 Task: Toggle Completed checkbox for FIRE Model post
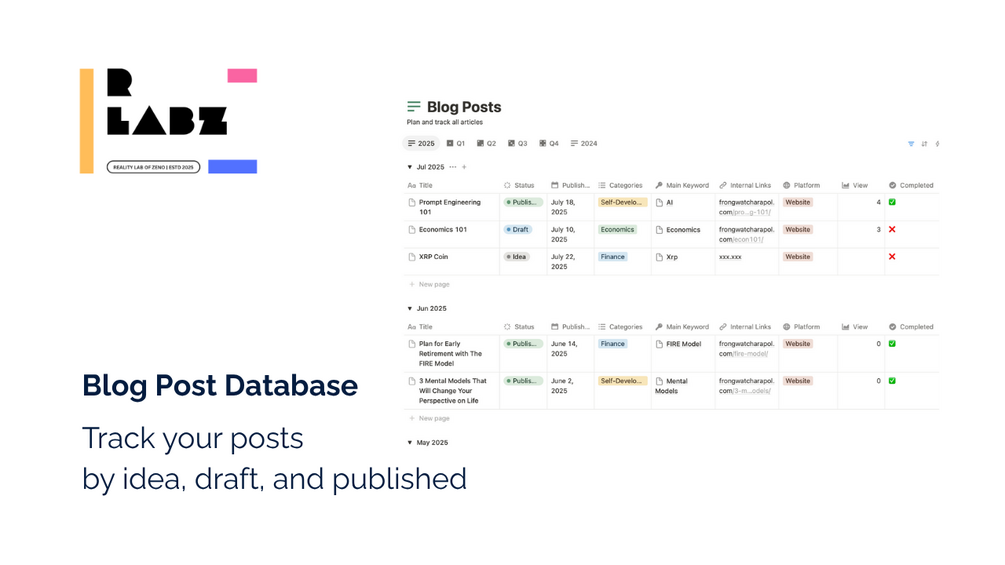coord(892,343)
